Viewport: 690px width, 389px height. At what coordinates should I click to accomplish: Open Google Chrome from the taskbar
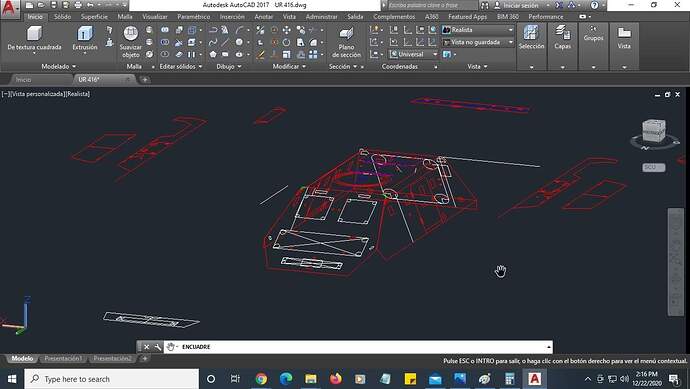click(x=261, y=379)
